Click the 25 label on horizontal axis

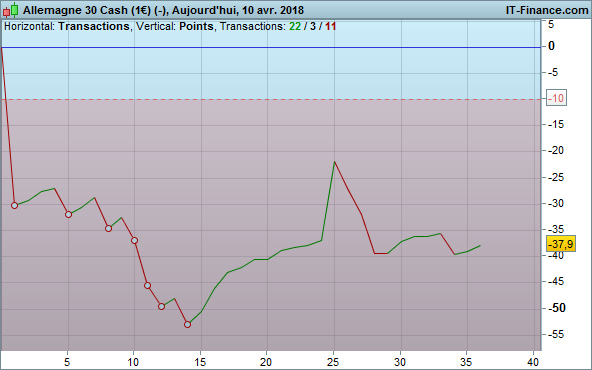tap(333, 362)
